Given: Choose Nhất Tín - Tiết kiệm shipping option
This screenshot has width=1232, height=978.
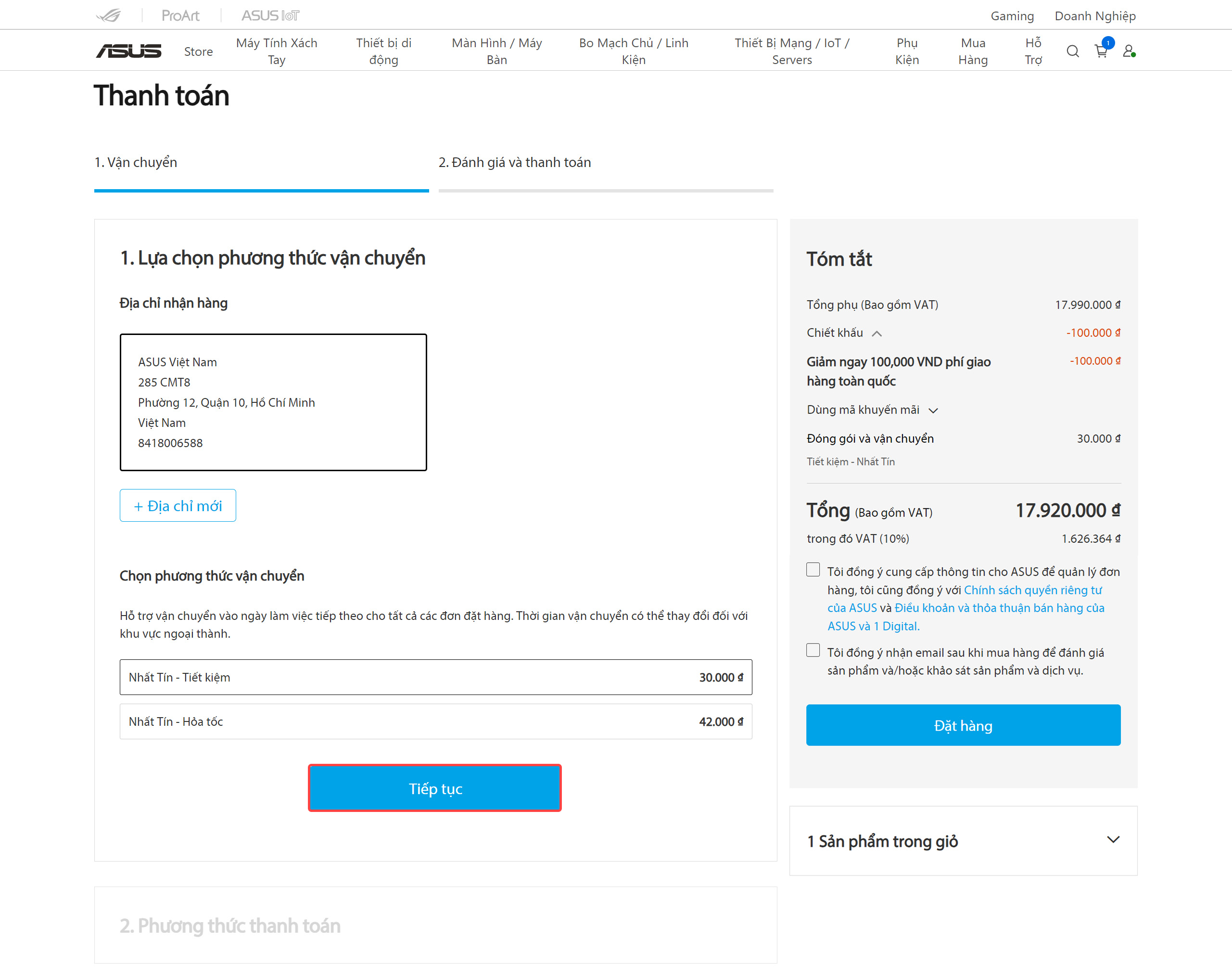Looking at the screenshot, I should [x=435, y=677].
